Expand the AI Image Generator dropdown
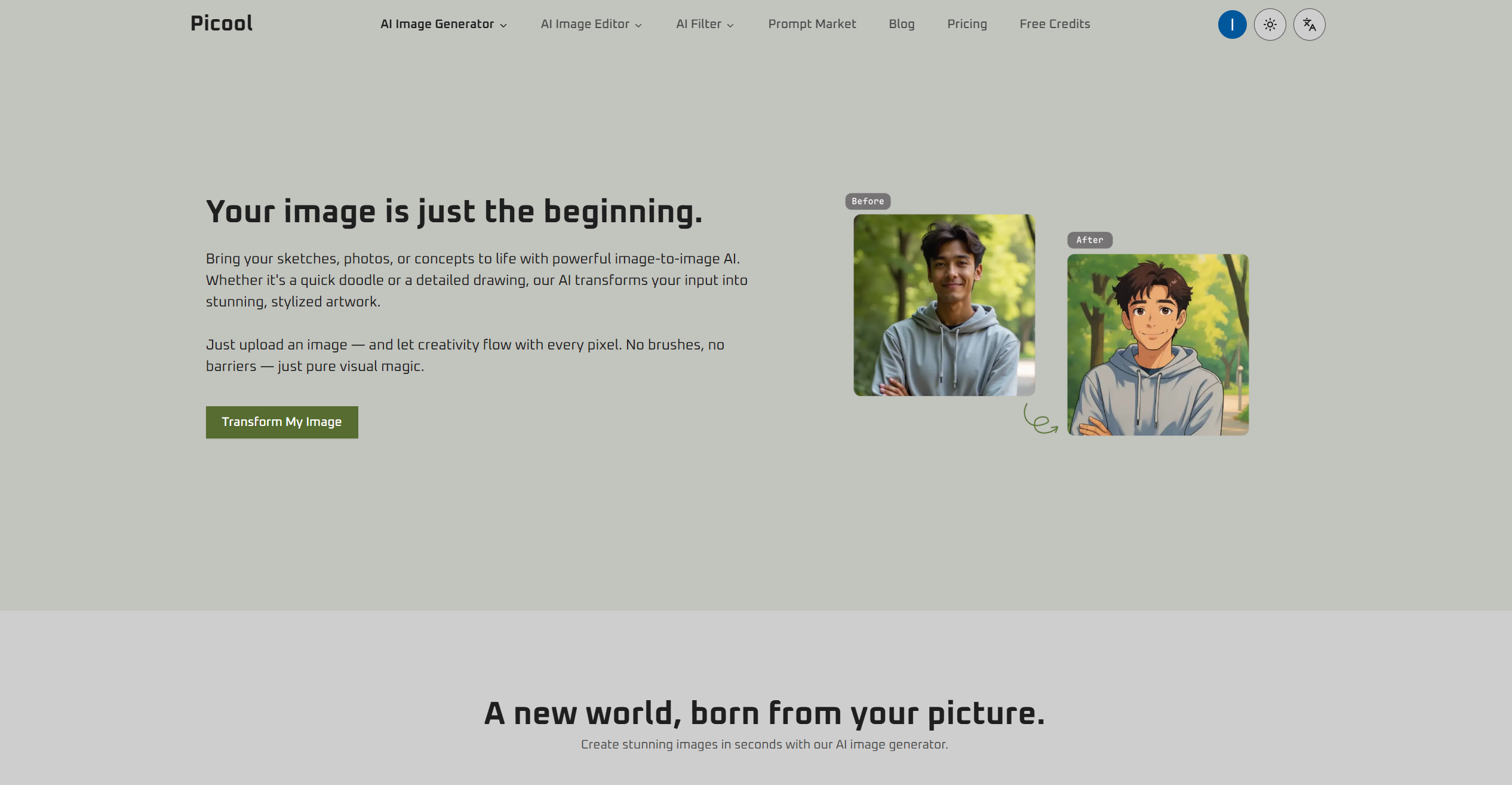Viewport: 1512px width, 785px height. [x=444, y=24]
